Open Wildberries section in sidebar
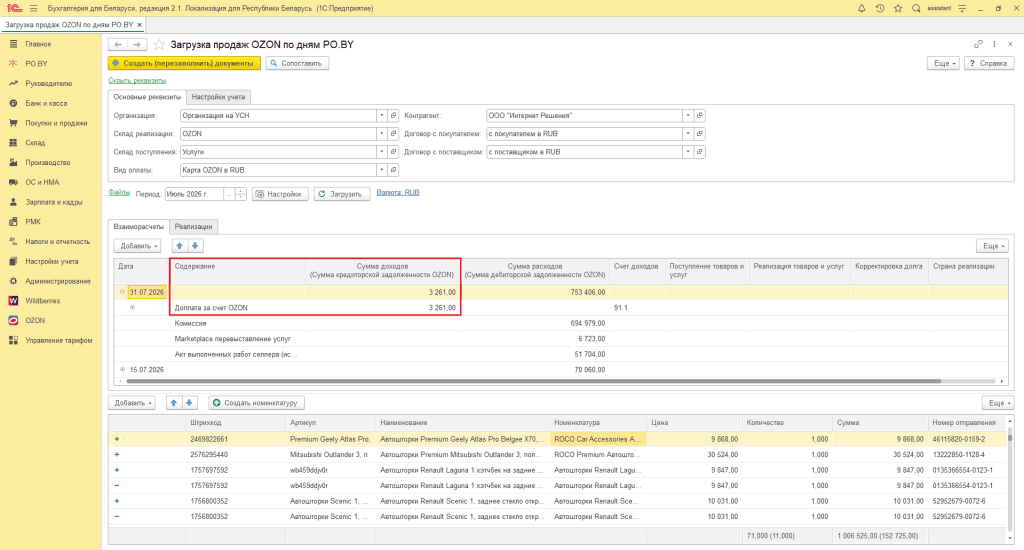The height and width of the screenshot is (550, 1024). click(x=42, y=300)
